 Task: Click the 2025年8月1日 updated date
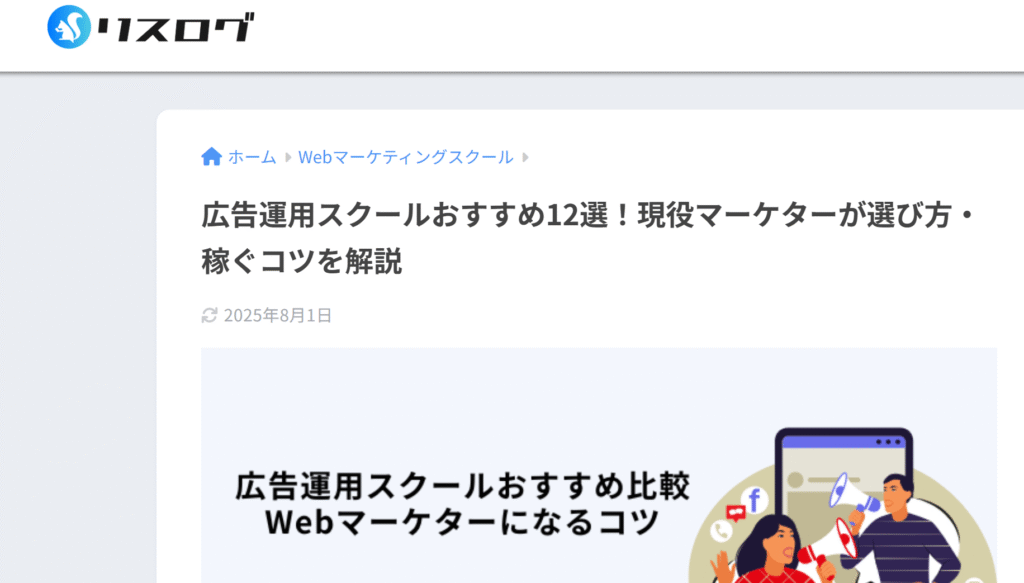[x=278, y=315]
